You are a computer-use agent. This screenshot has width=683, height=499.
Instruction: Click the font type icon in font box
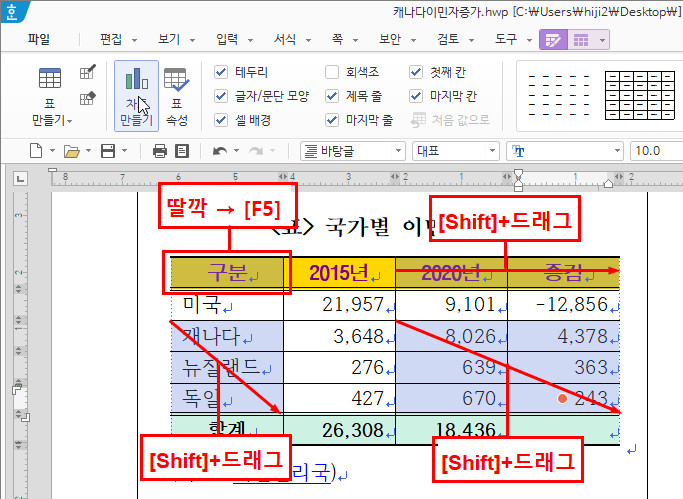(x=518, y=151)
